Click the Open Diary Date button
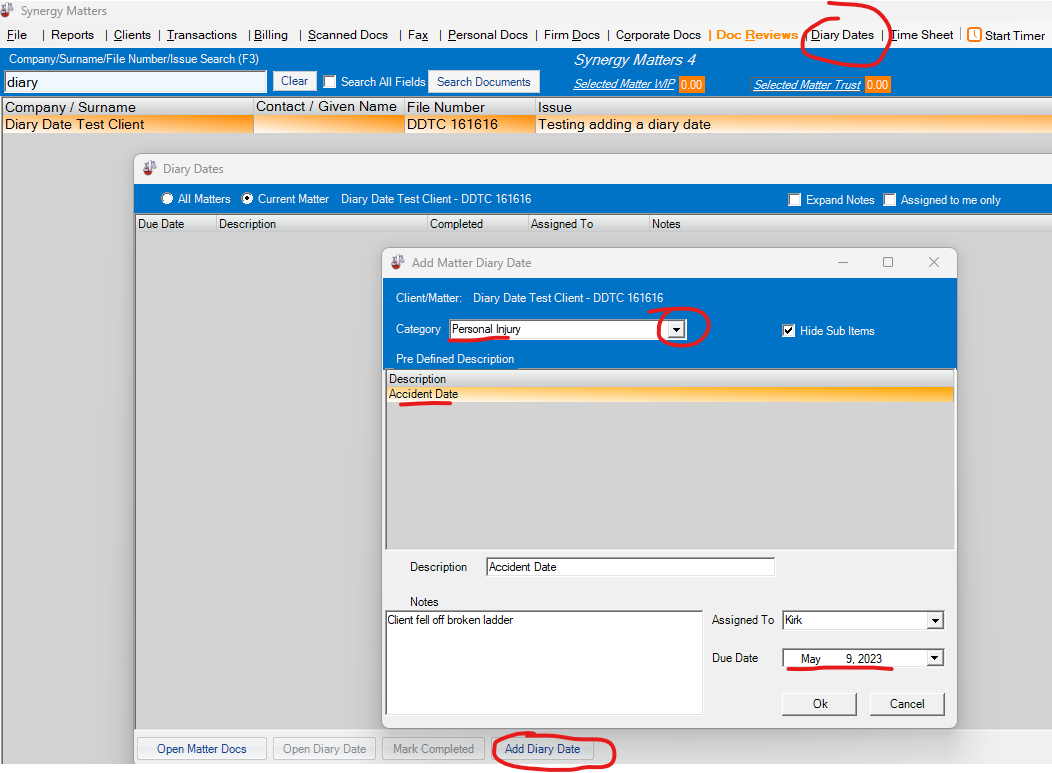1052x773 pixels. [x=325, y=749]
